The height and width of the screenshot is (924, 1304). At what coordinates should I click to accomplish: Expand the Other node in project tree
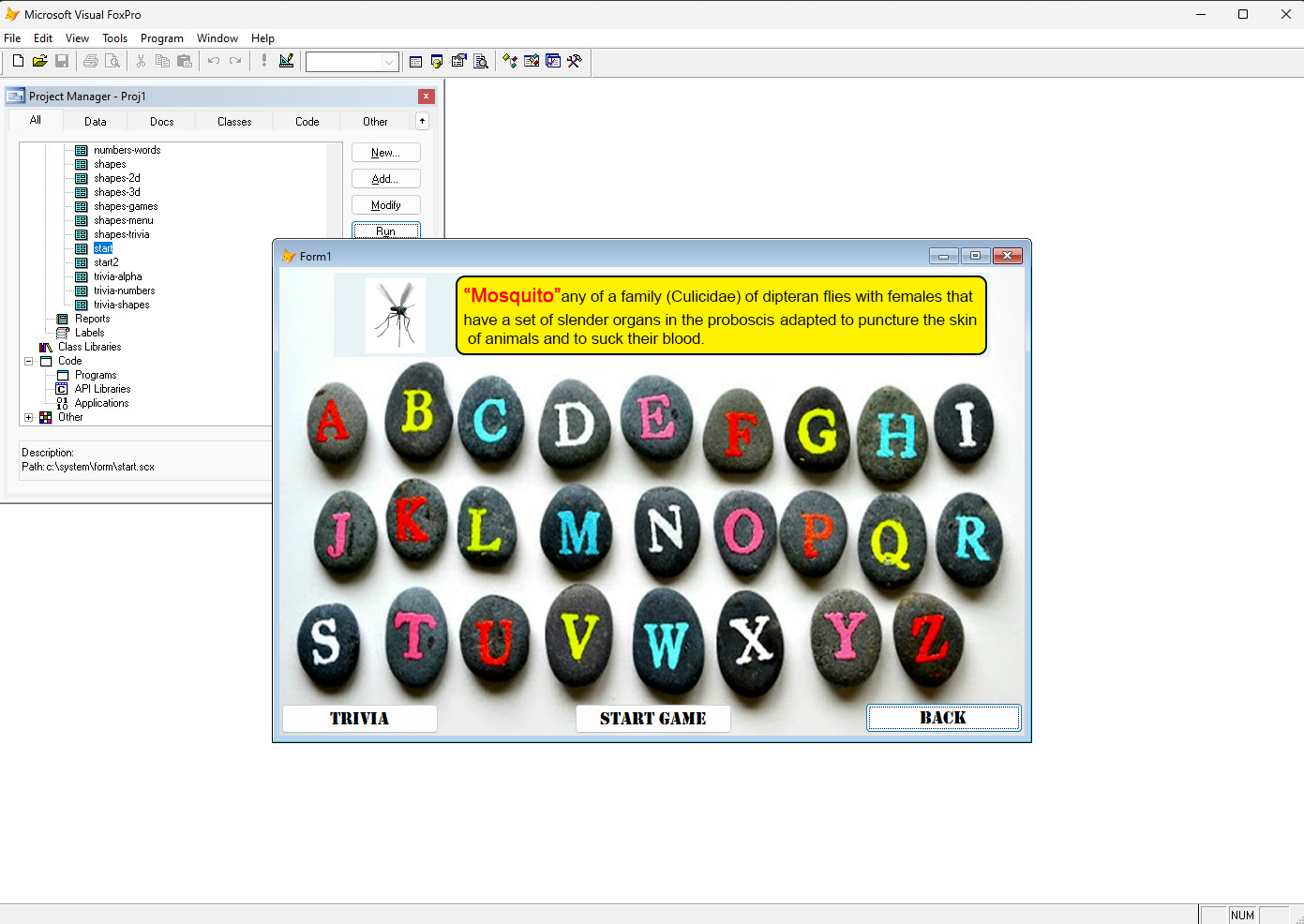[29, 418]
